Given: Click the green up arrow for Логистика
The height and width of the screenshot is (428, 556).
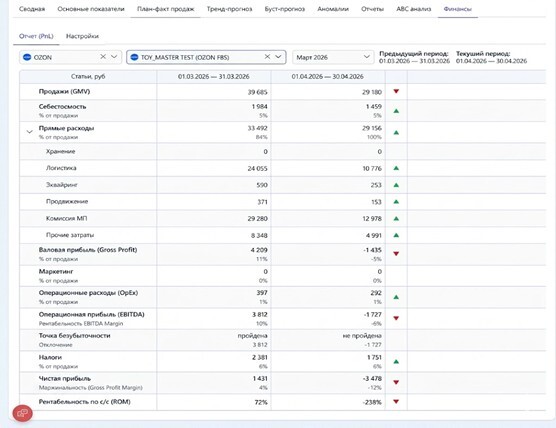Looking at the screenshot, I should pyautogui.click(x=396, y=168).
